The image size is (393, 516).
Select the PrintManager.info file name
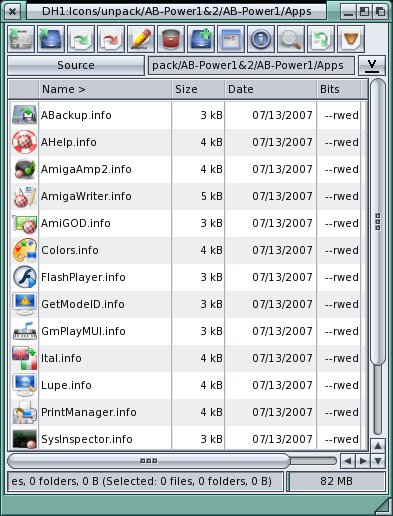tap(89, 412)
